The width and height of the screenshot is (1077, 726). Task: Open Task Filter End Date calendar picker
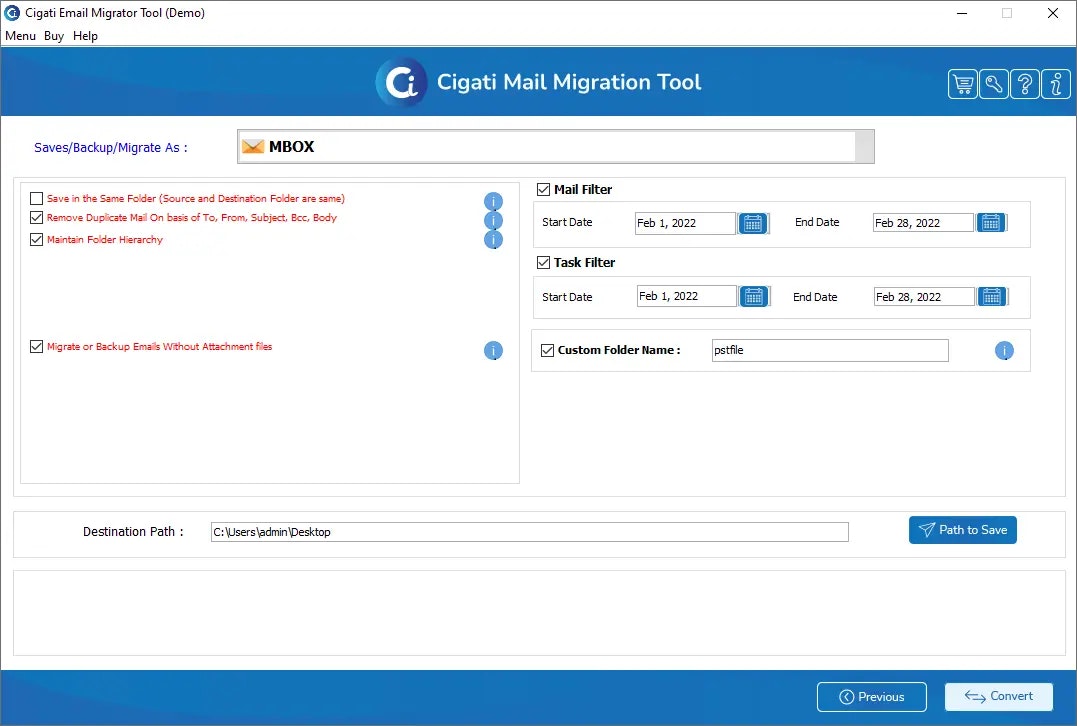(992, 296)
